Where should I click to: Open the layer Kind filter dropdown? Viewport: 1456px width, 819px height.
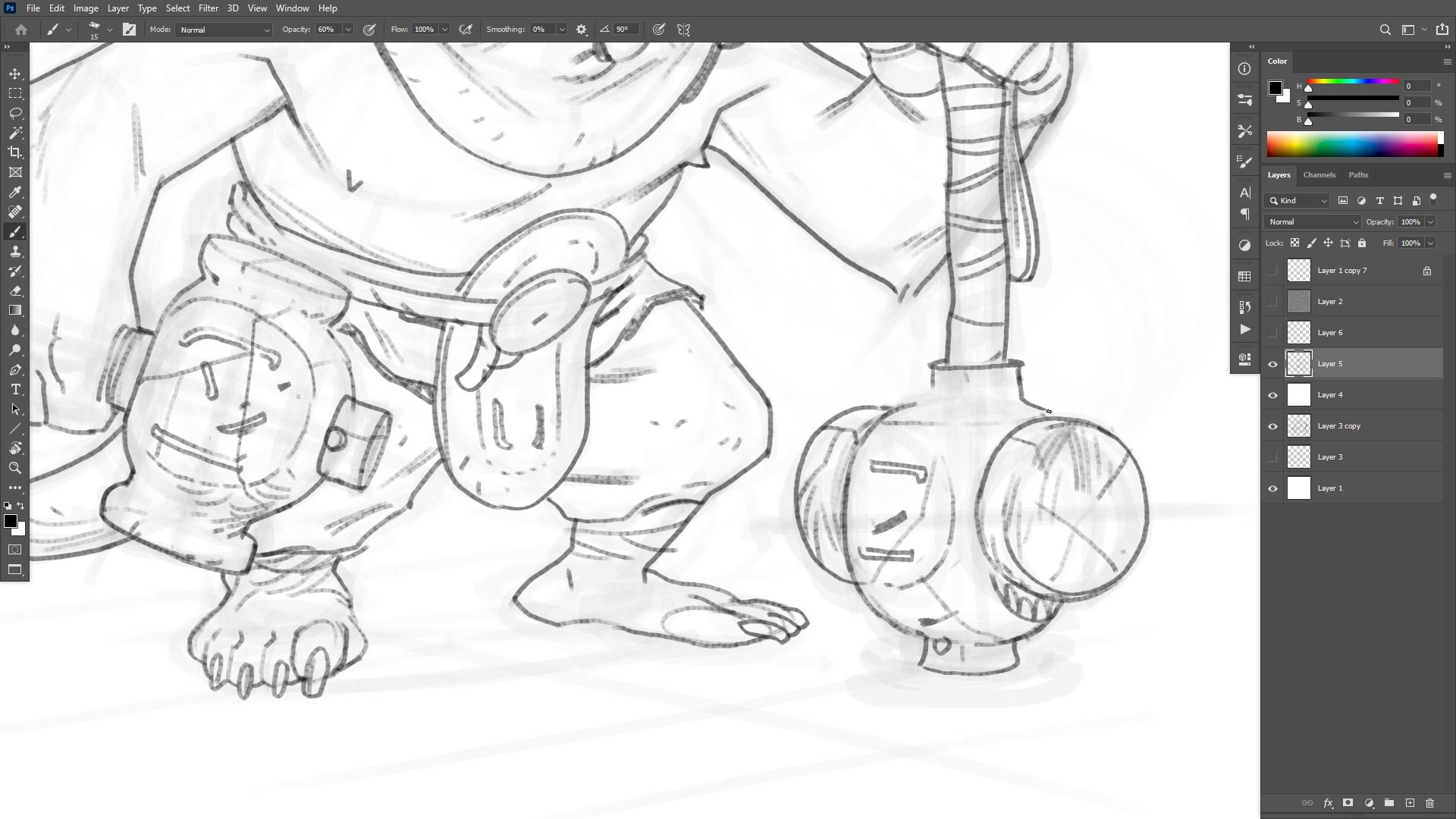click(x=1298, y=201)
